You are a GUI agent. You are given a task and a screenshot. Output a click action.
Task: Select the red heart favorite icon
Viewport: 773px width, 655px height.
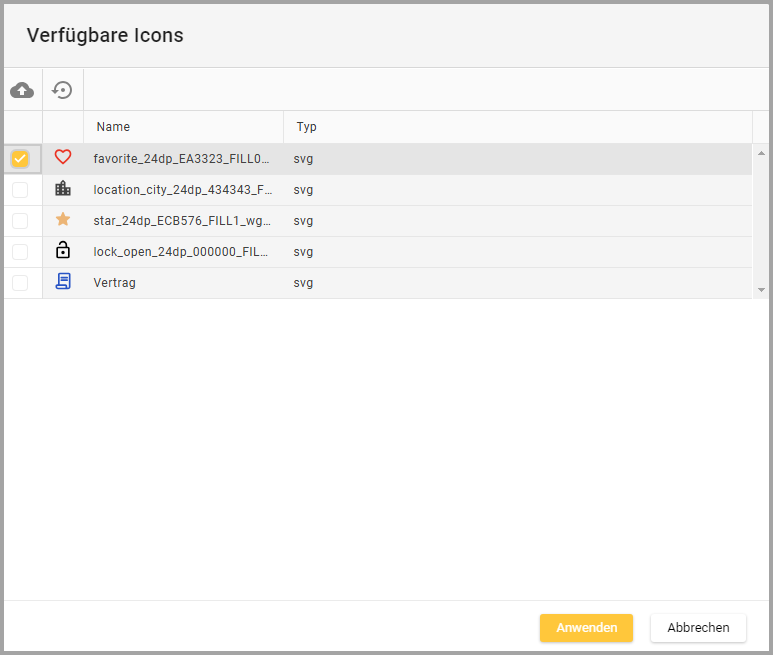[63, 157]
